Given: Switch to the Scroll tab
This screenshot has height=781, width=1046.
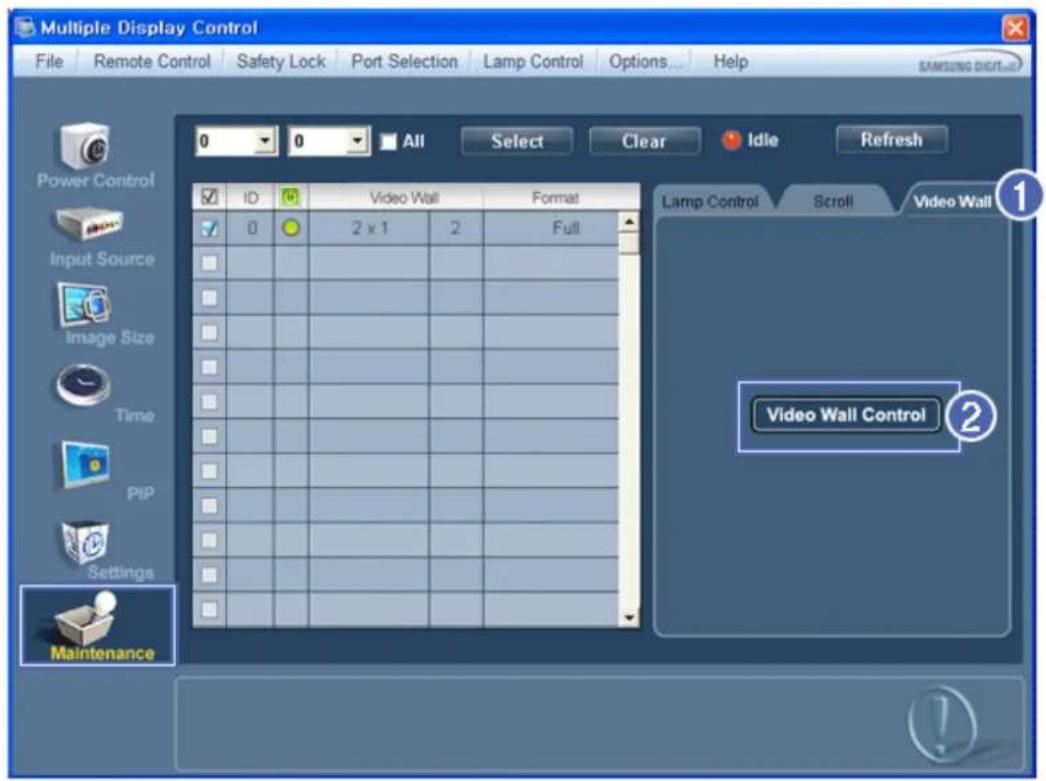Looking at the screenshot, I should [833, 201].
